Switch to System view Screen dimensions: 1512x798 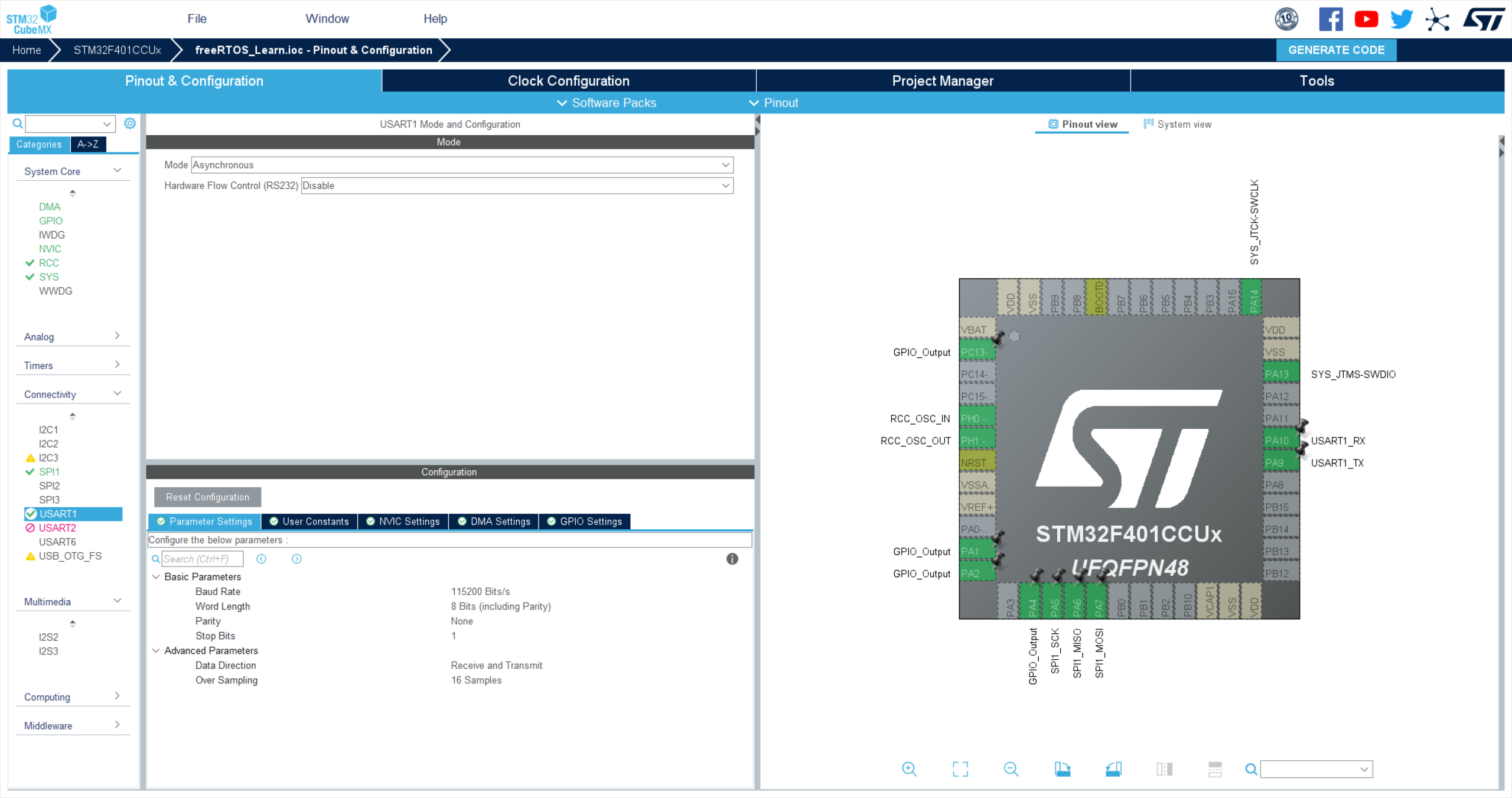[x=1177, y=124]
